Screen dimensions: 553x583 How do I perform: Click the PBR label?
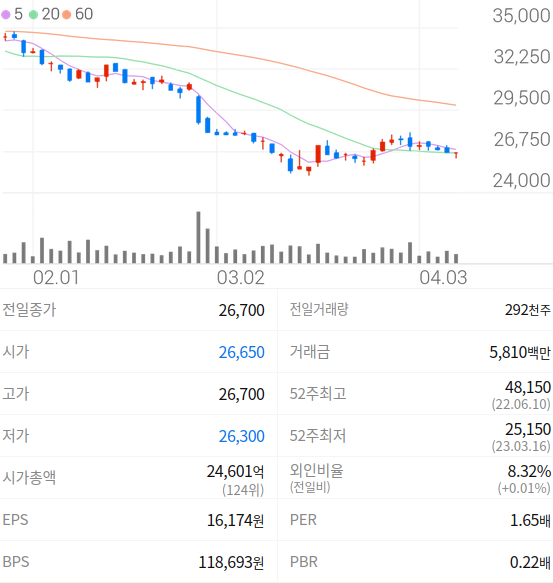304,562
